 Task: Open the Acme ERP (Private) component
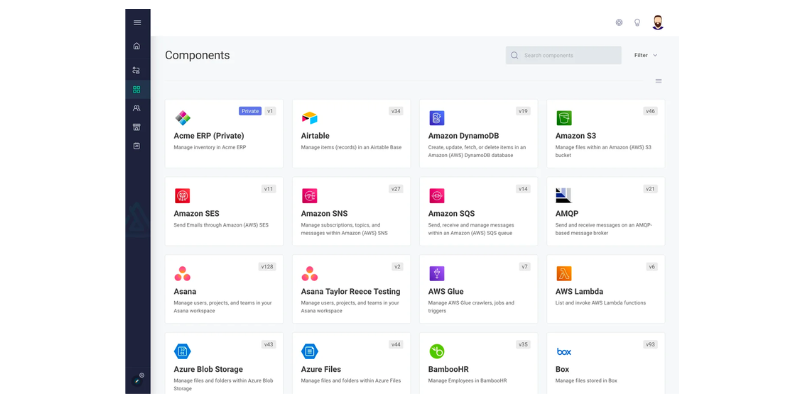[x=224, y=135]
